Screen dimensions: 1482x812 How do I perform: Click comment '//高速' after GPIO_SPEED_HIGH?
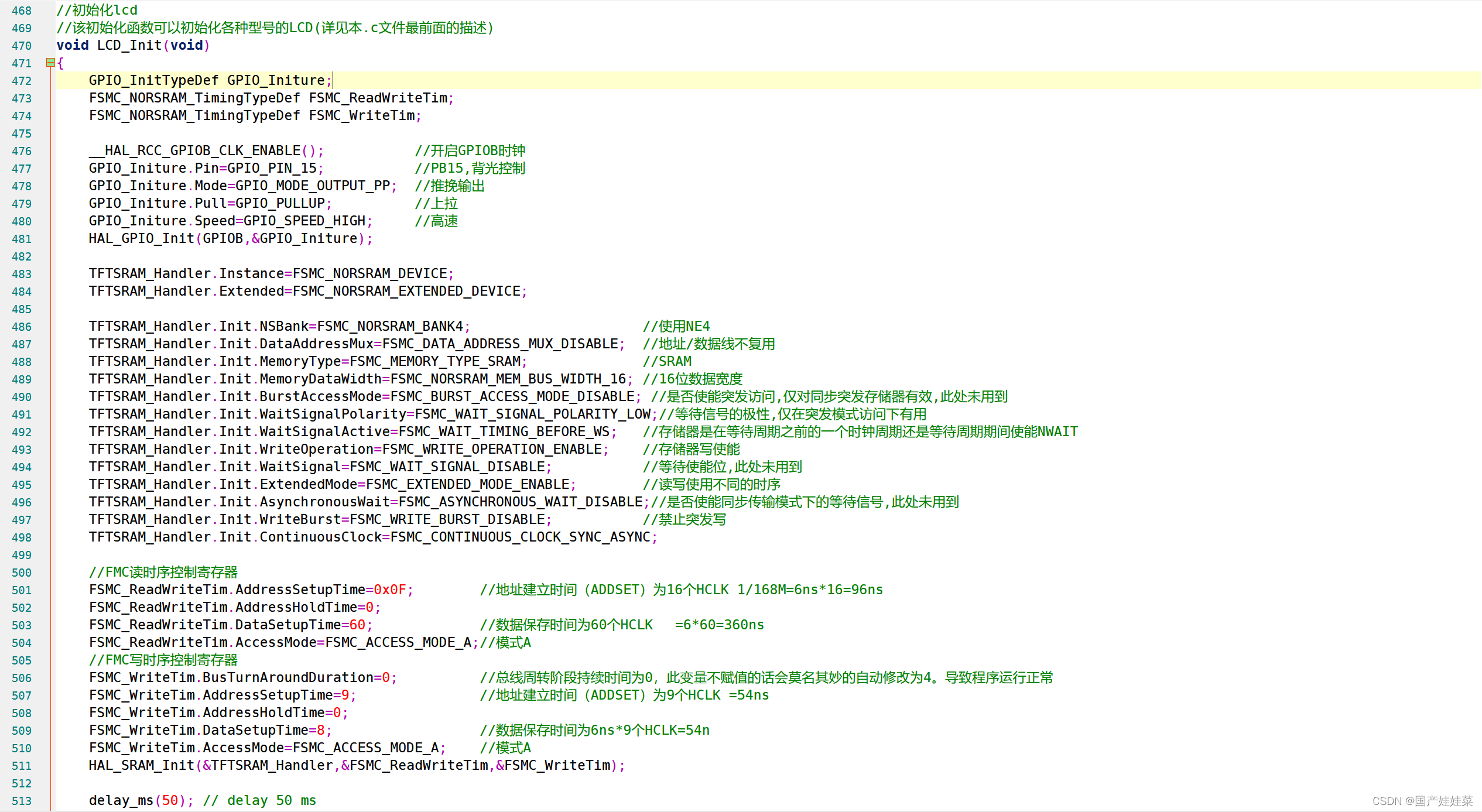pos(436,221)
